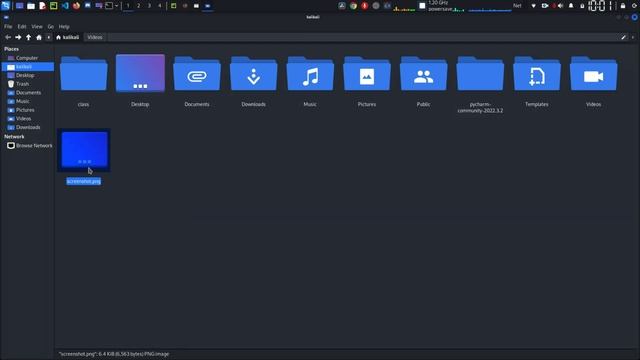Click the kalikali path bar button
Viewport: 640px width, 360px height.
(x=68, y=37)
